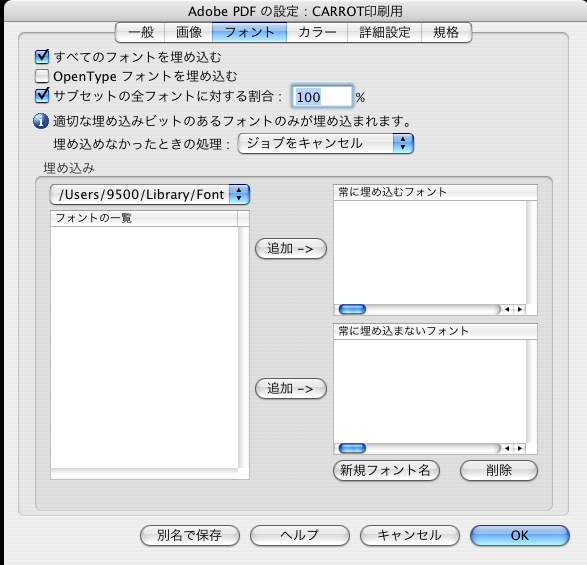Click left scroll arrow of 常に埋め込まないフォント list
This screenshot has height=565, width=587.
pos(507,448)
